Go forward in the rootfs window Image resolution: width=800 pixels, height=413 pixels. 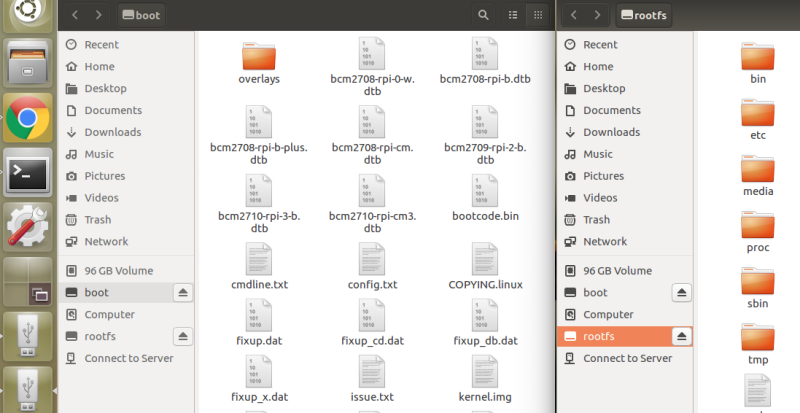coord(597,15)
